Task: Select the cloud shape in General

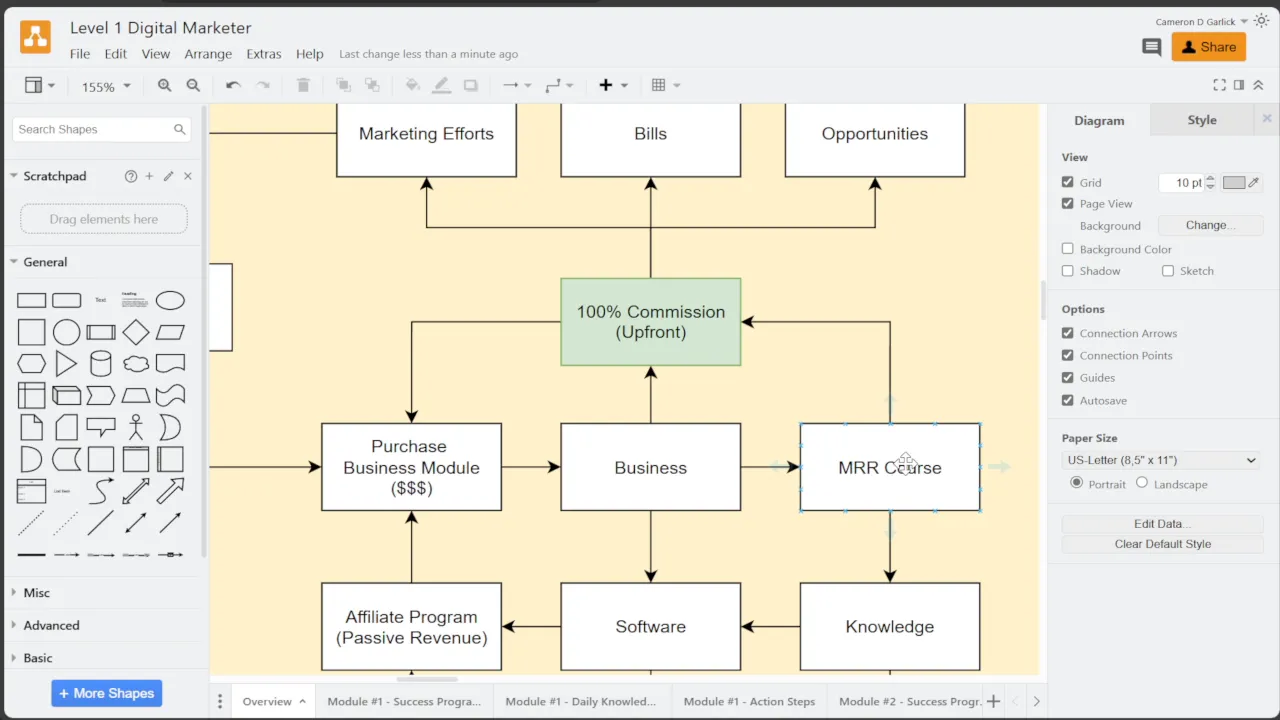Action: tap(136, 364)
